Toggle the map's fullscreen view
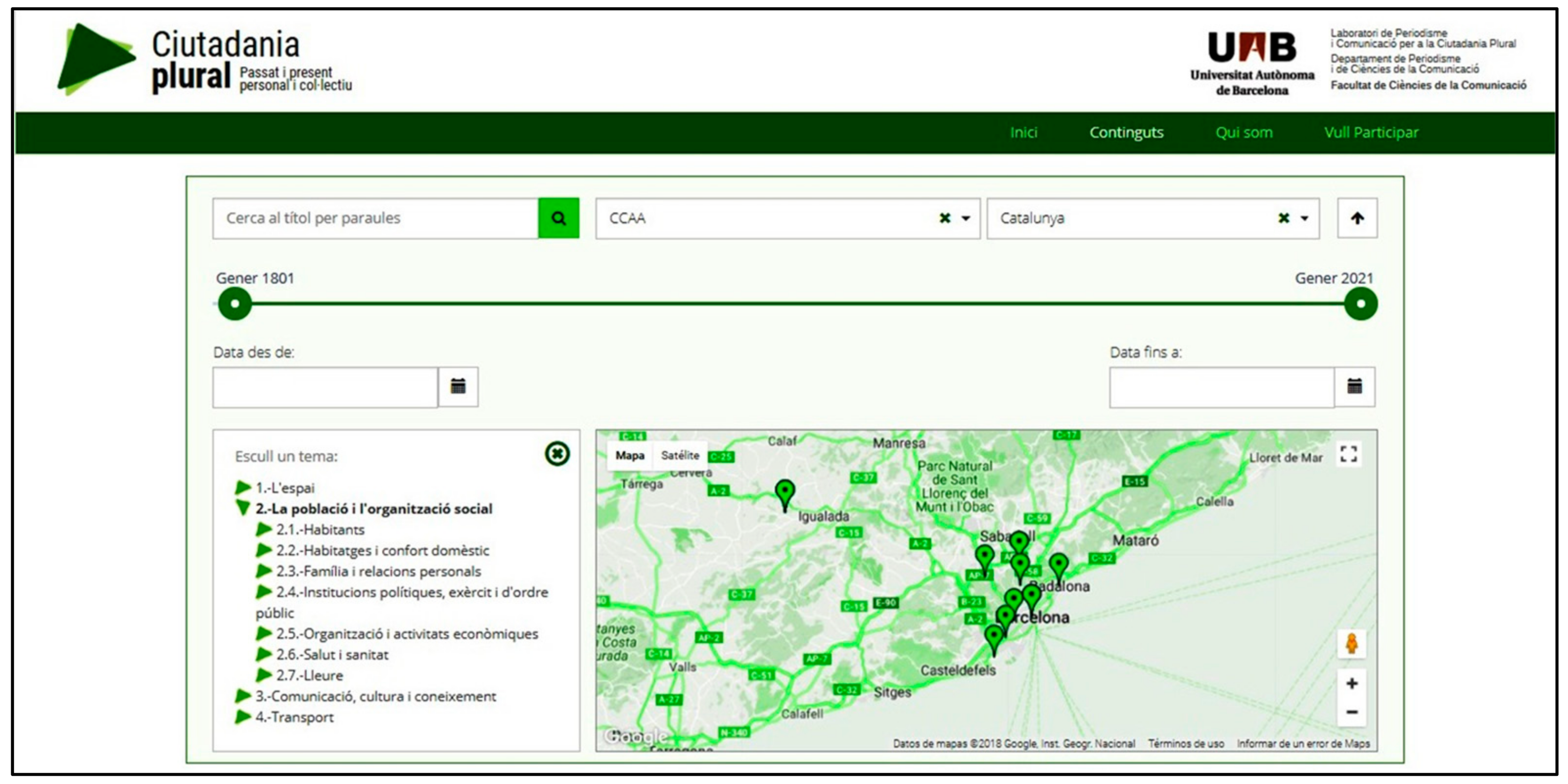Image resolution: width=1568 pixels, height=784 pixels. click(1348, 454)
